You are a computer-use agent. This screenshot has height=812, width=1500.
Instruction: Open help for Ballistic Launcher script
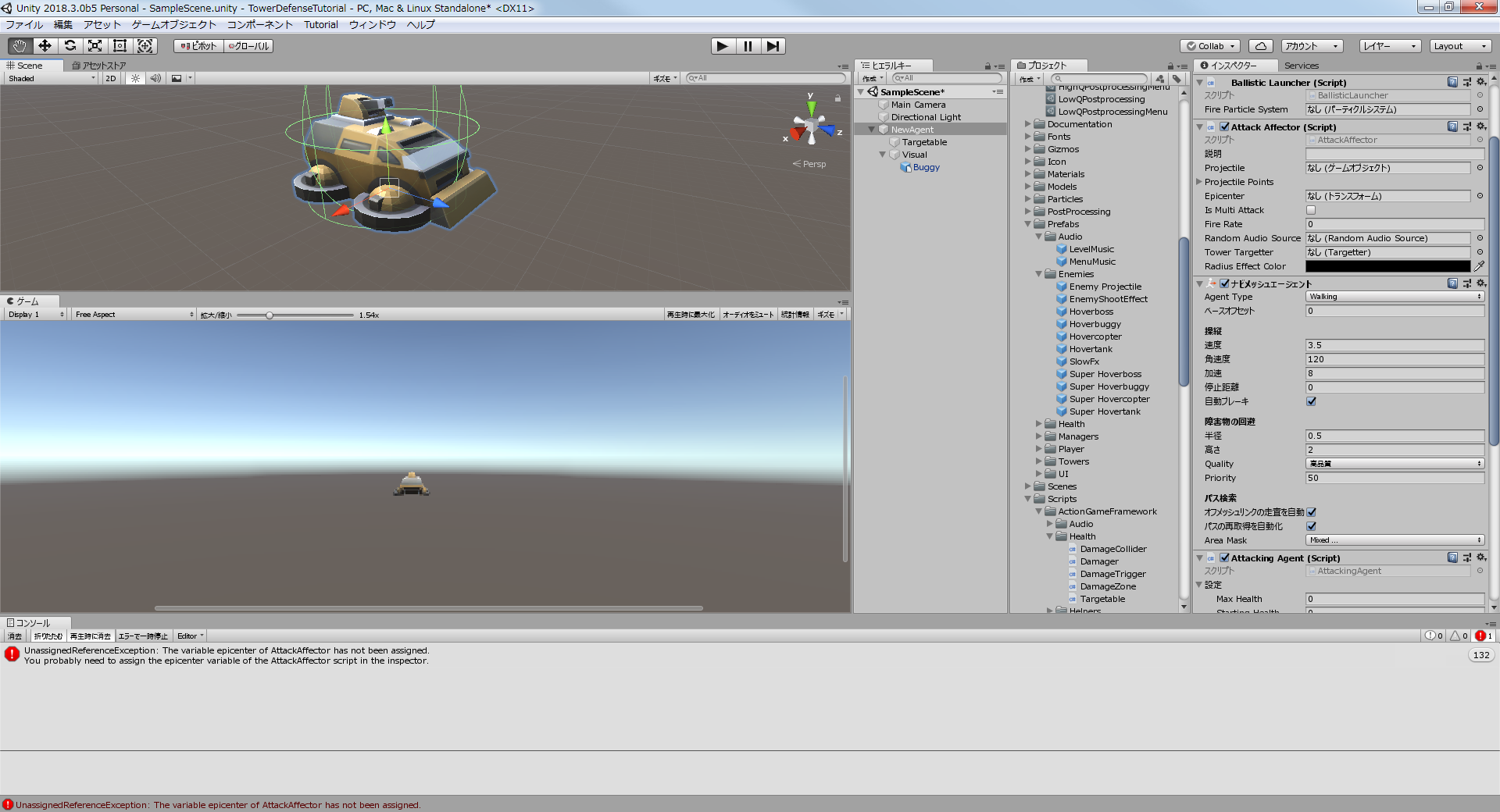[x=1452, y=82]
